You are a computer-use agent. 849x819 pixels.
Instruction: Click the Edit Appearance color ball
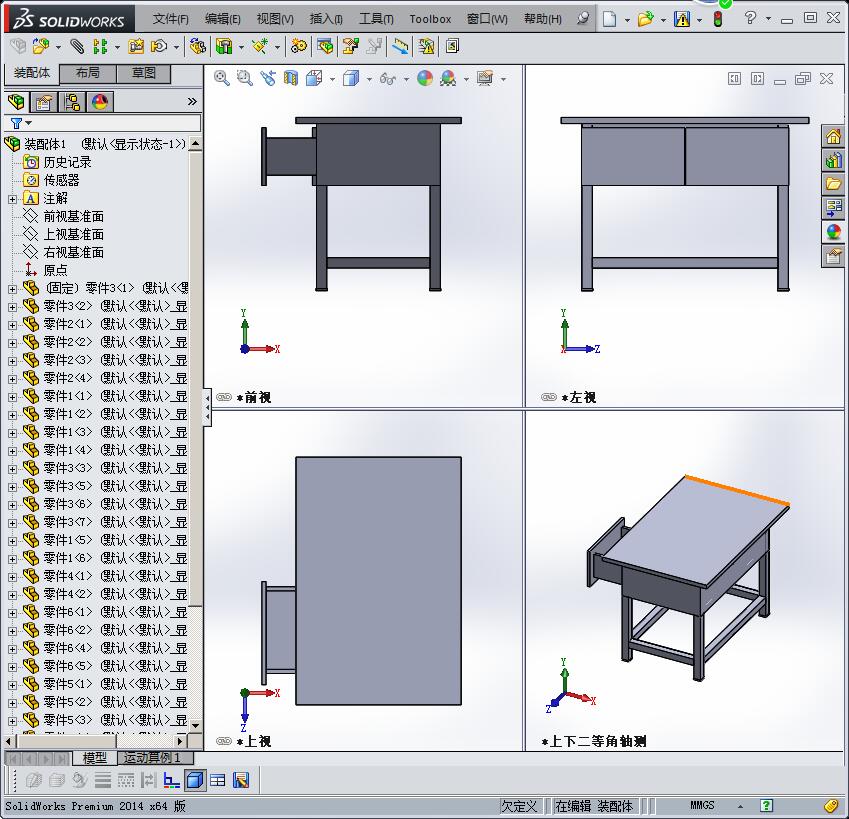[425, 78]
